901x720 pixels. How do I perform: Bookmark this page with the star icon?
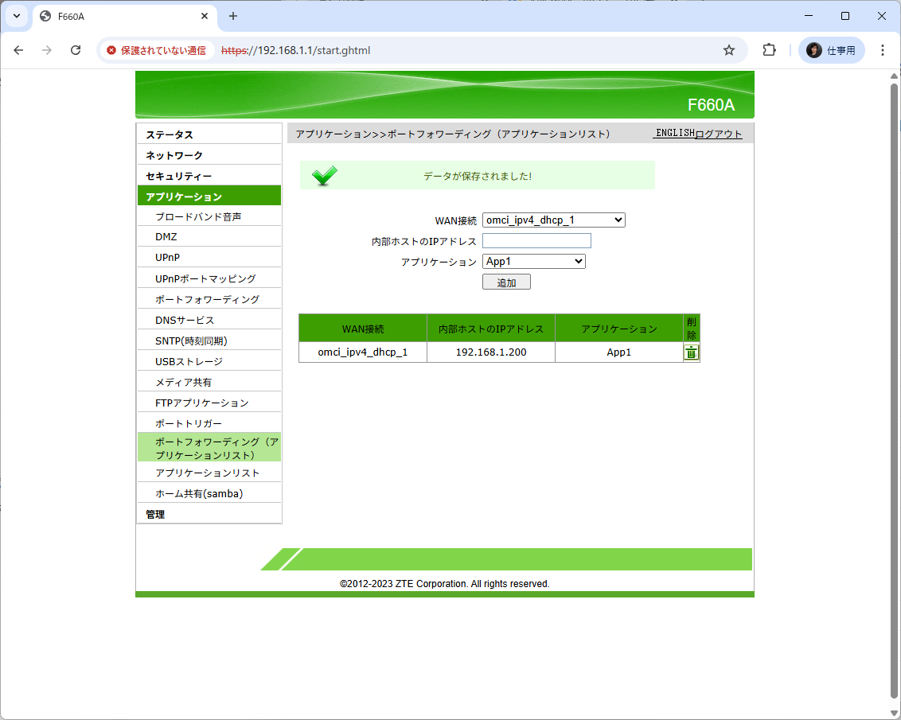click(x=729, y=50)
